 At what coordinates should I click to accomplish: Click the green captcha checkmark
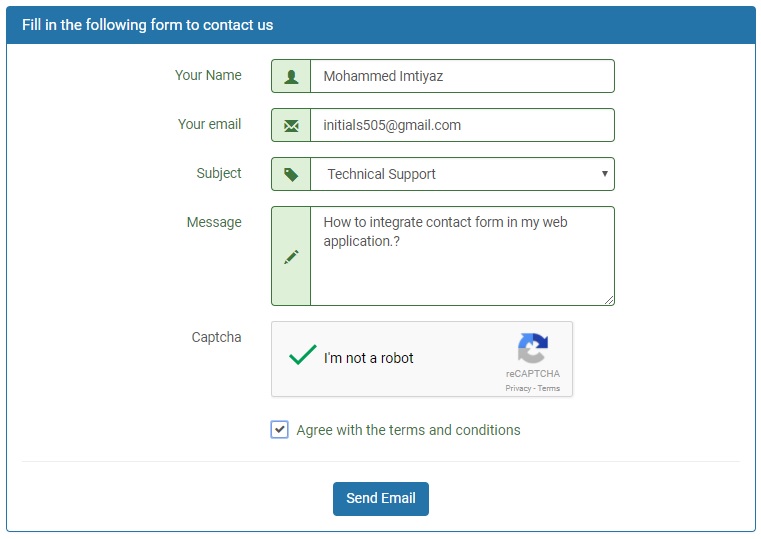(302, 355)
